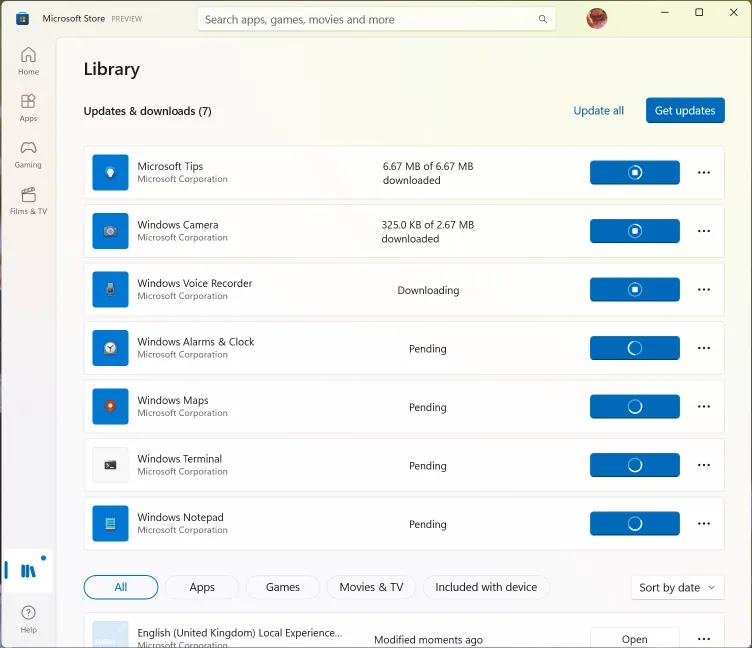Open more options for Windows Maps

click(x=704, y=406)
